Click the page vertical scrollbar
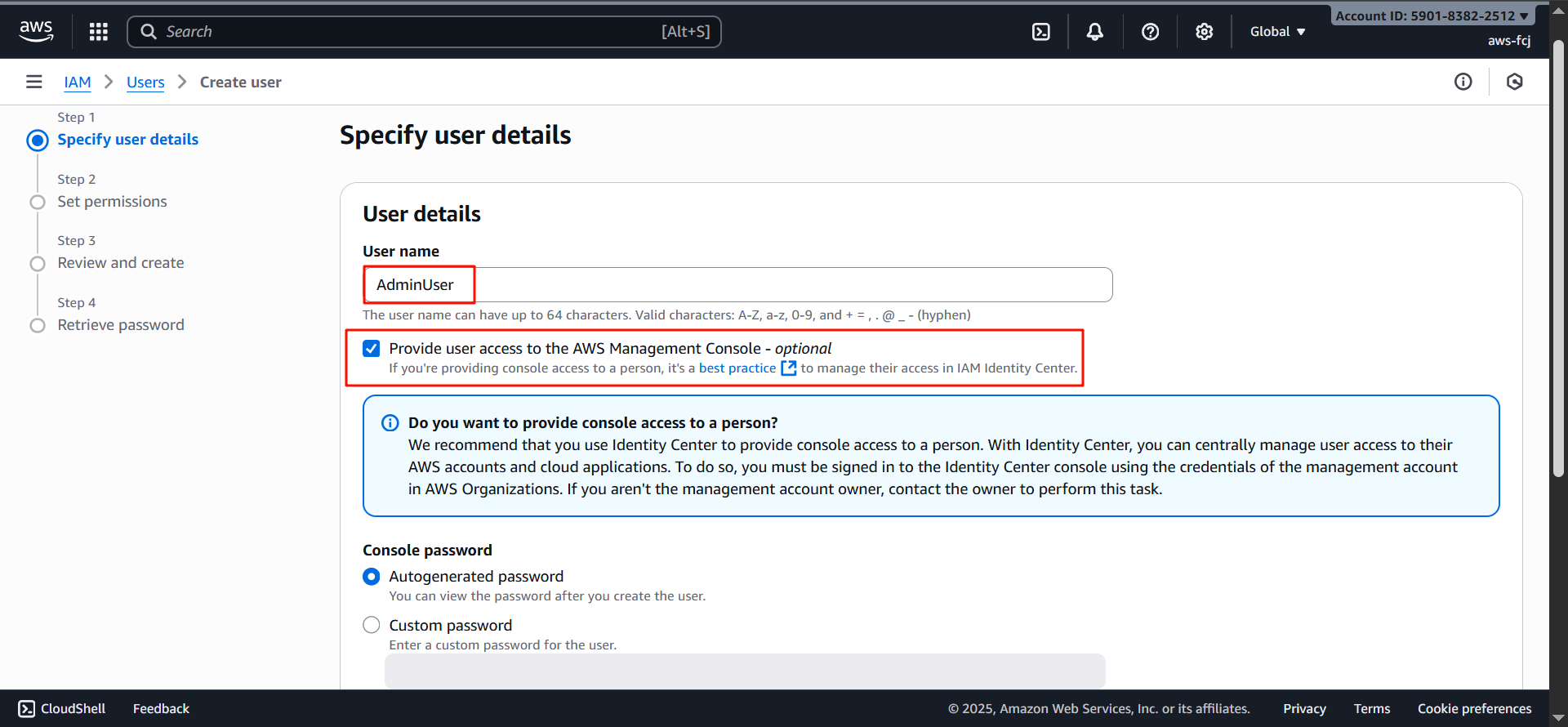 tap(1559, 258)
